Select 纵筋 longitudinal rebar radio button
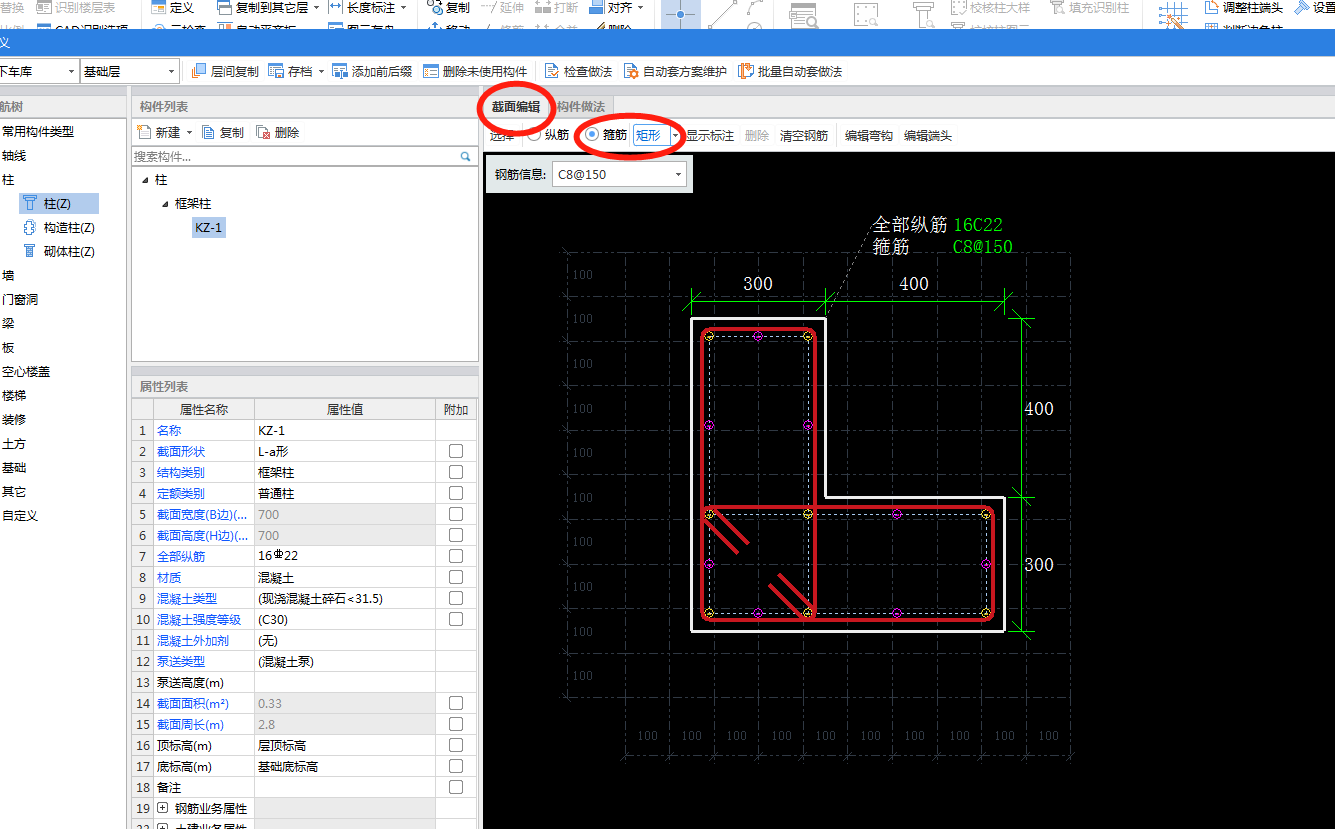Screen dimensions: 1335x829 pyautogui.click(x=534, y=135)
